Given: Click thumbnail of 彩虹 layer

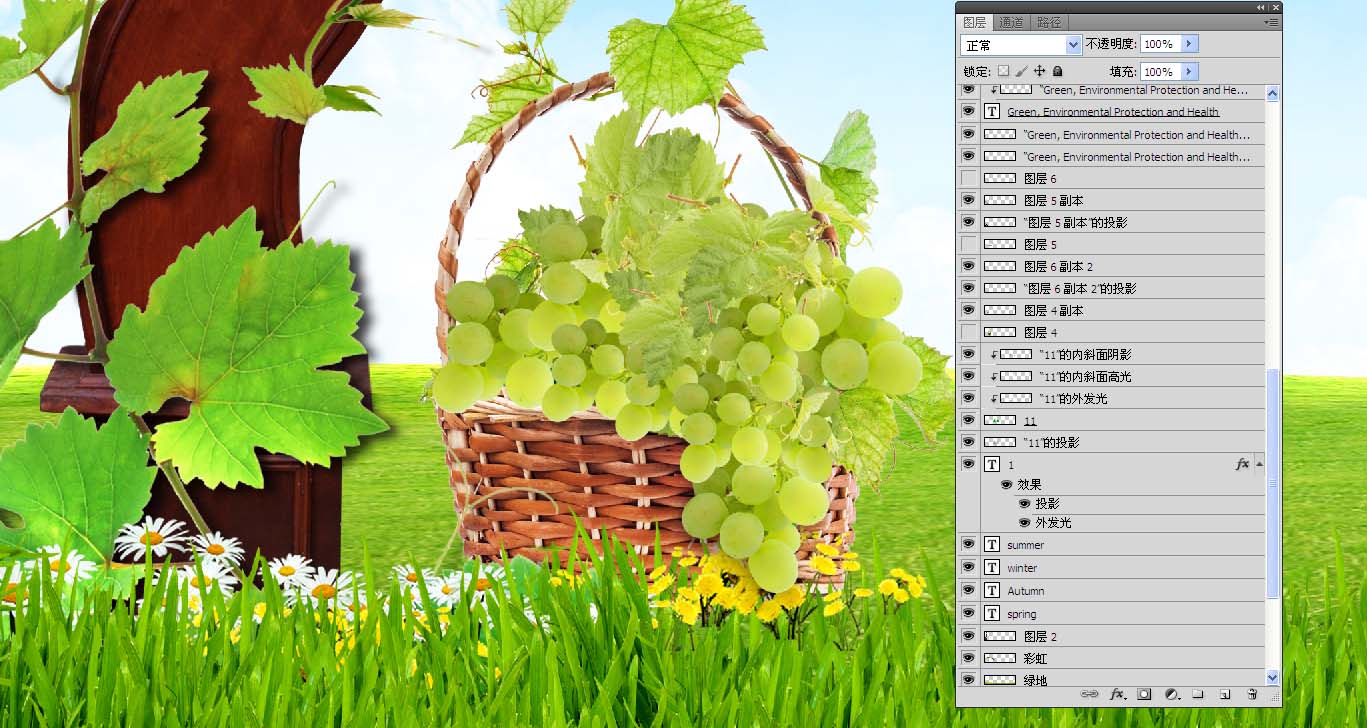Looking at the screenshot, I should click(x=1000, y=658).
